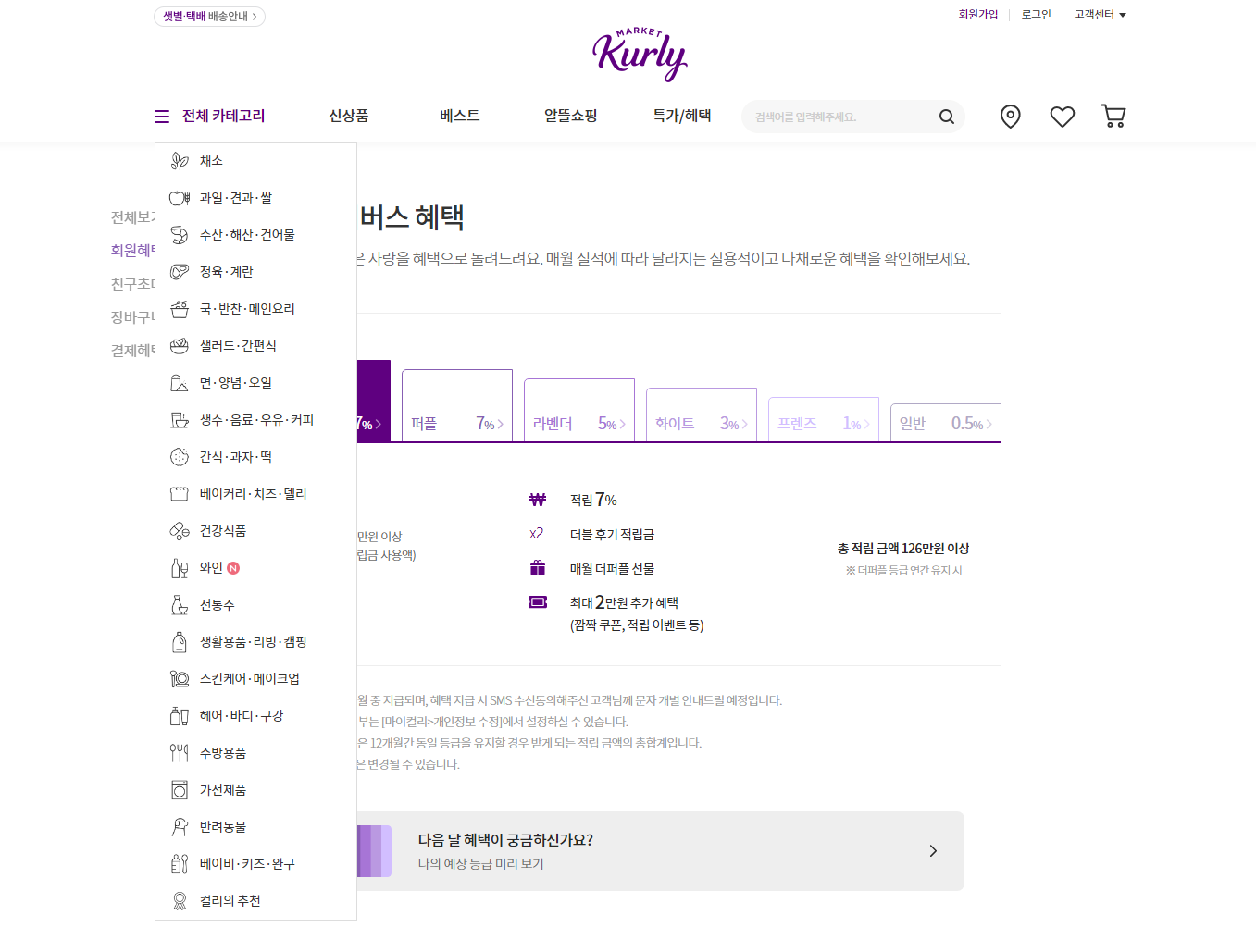Open 나의 예상 등급 미리 보기 banner

pos(660,851)
